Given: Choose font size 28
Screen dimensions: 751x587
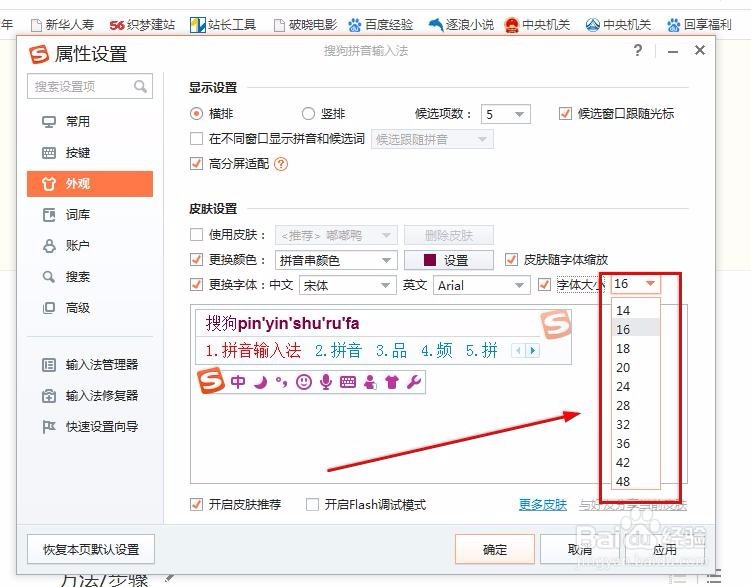Looking at the screenshot, I should point(636,406).
